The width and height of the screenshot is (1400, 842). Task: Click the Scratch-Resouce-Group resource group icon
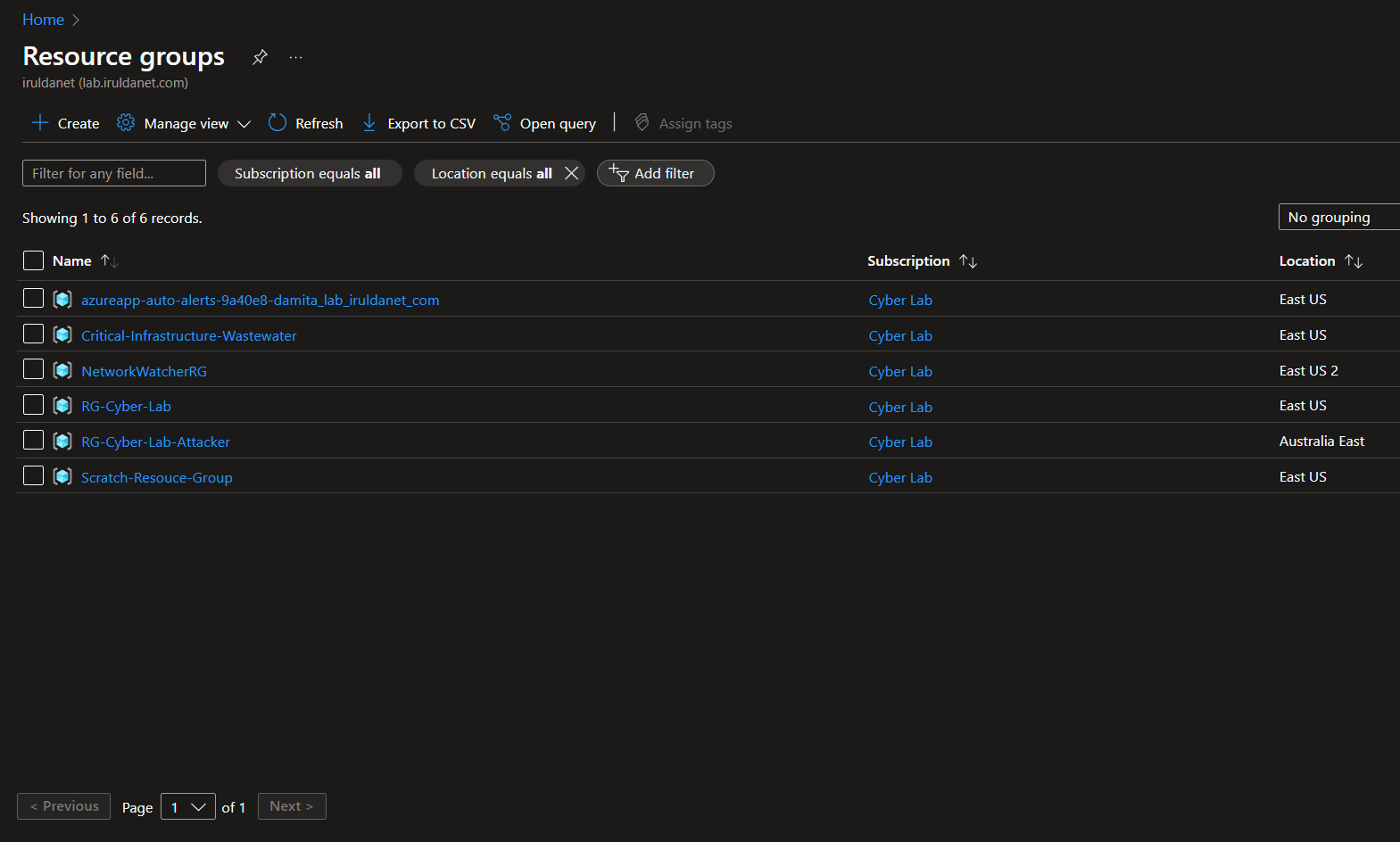[x=62, y=476]
